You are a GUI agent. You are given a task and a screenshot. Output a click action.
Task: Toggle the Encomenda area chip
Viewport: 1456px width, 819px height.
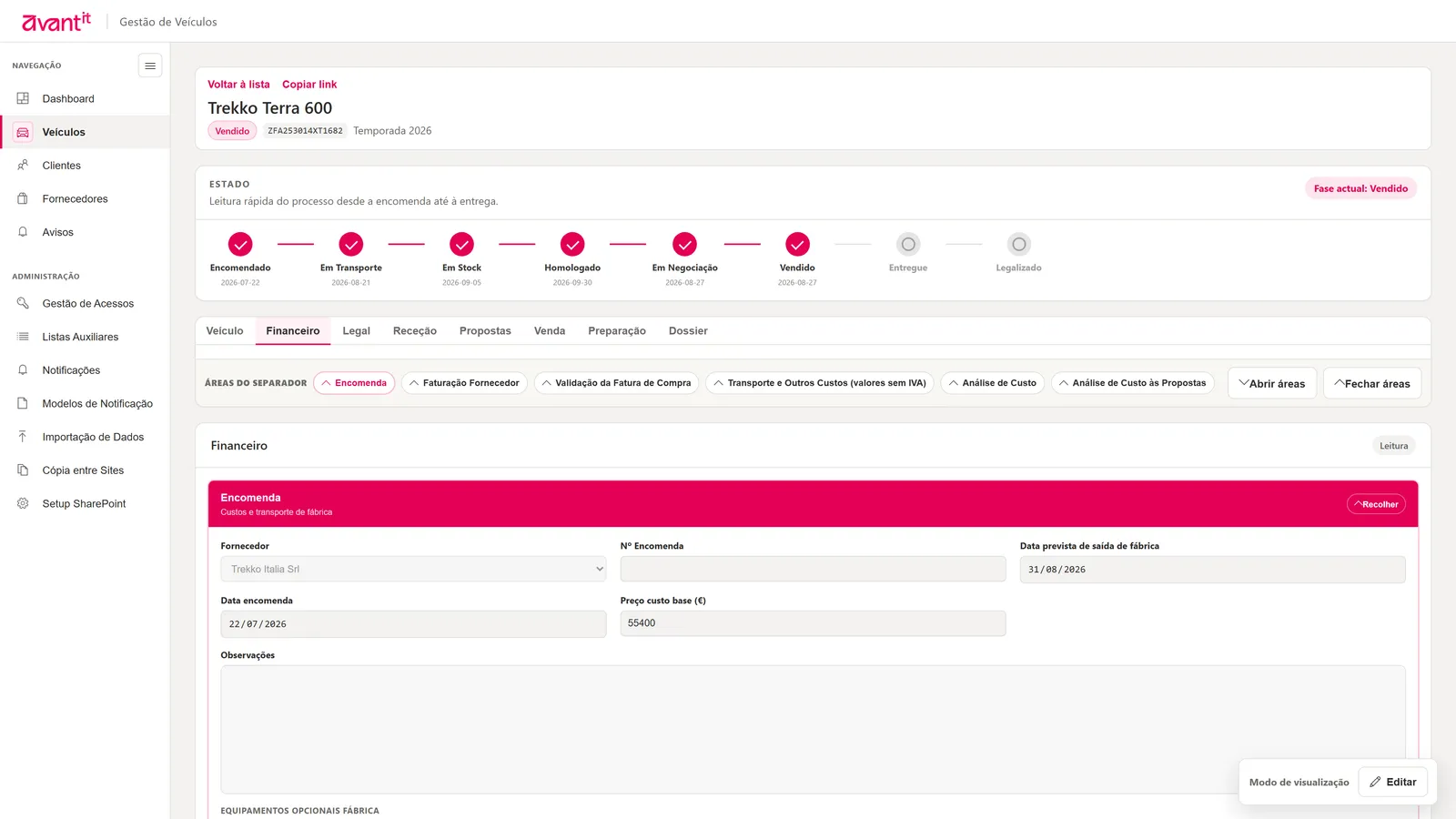pyautogui.click(x=354, y=383)
